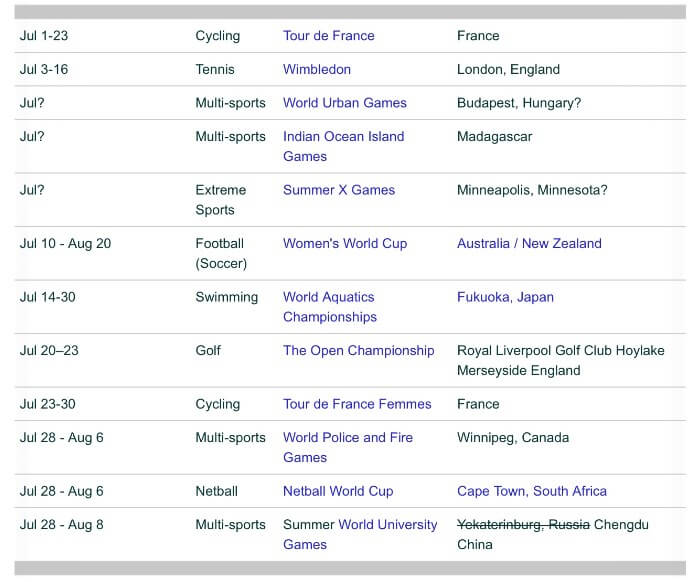Click the Extreme Sports cell
The width and height of the screenshot is (700, 582).
[220, 200]
